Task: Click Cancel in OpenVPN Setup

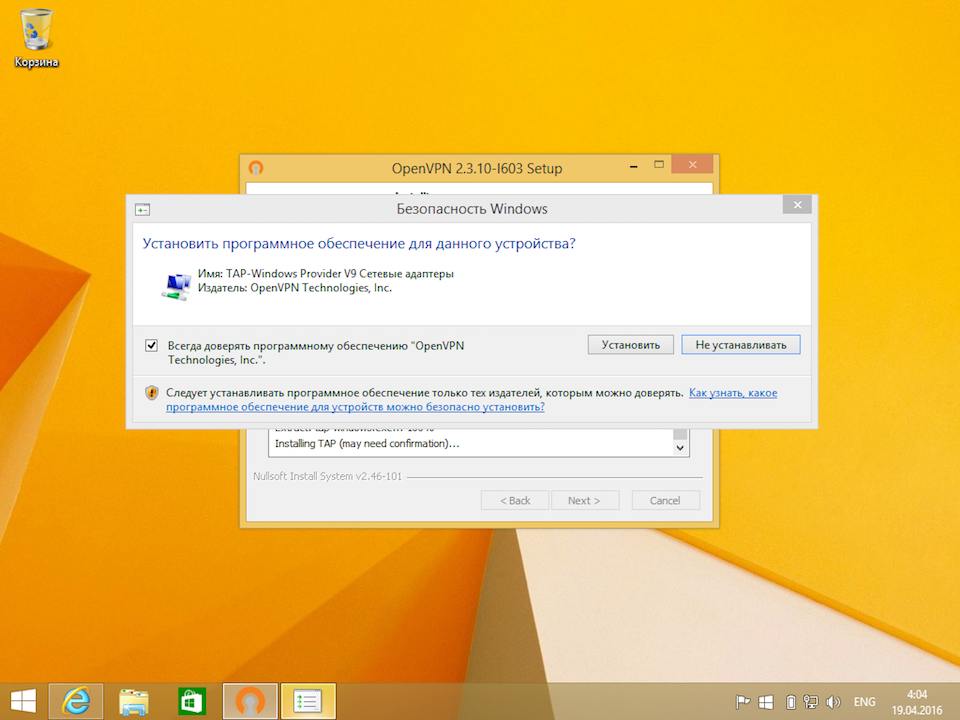Action: [665, 500]
